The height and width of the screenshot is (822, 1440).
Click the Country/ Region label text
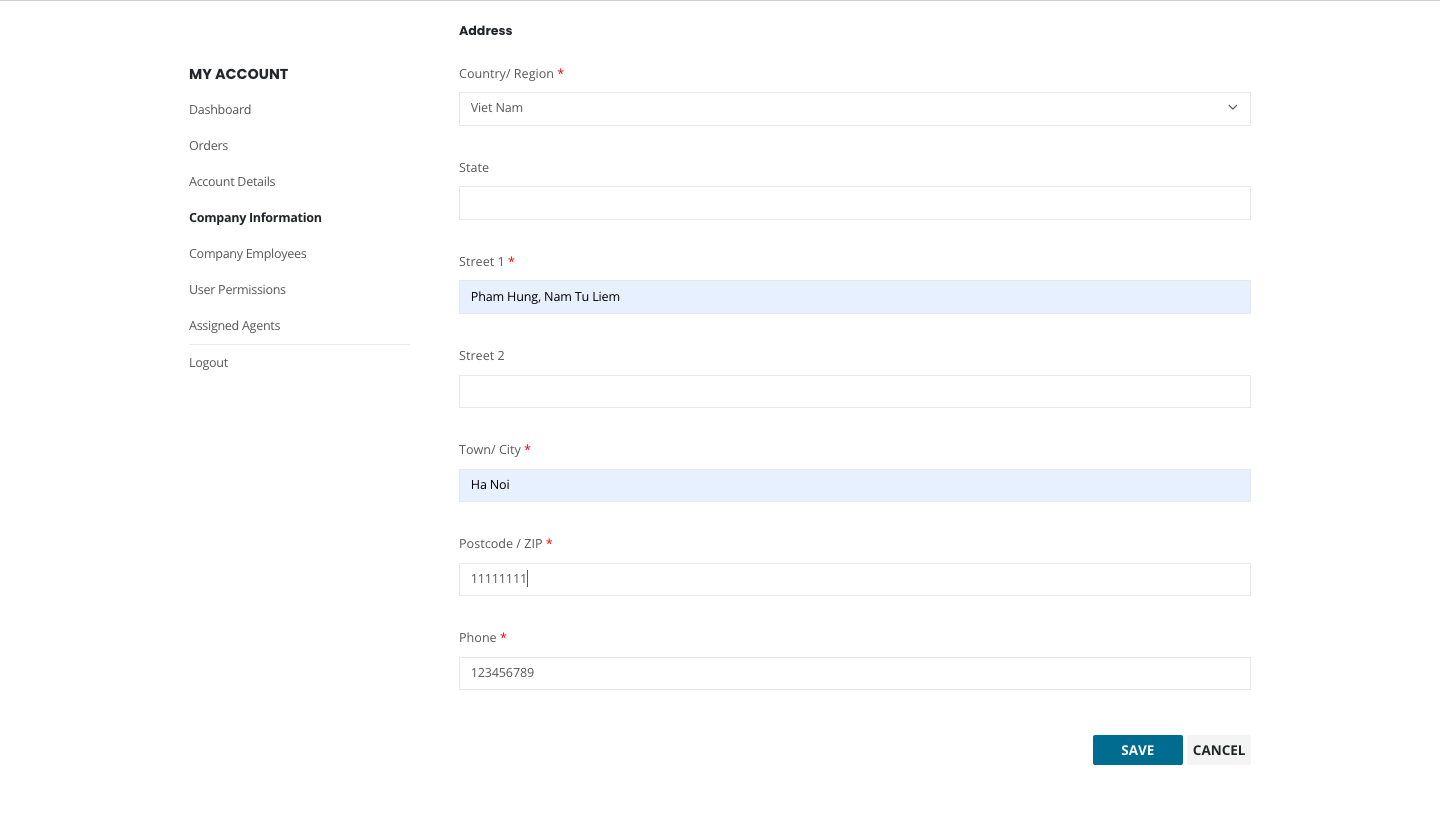point(505,74)
